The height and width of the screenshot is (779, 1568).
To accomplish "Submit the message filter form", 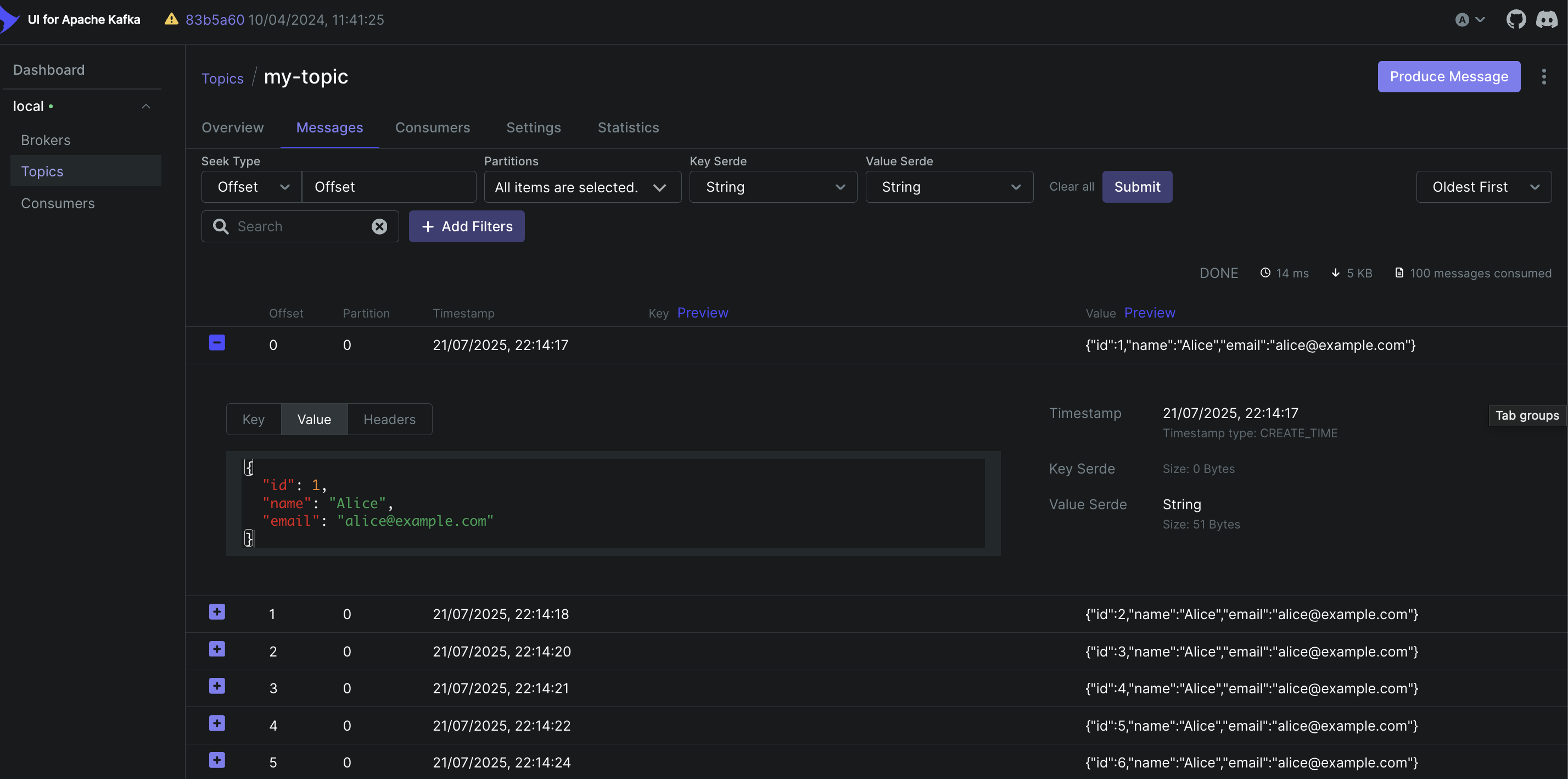I will (x=1137, y=187).
